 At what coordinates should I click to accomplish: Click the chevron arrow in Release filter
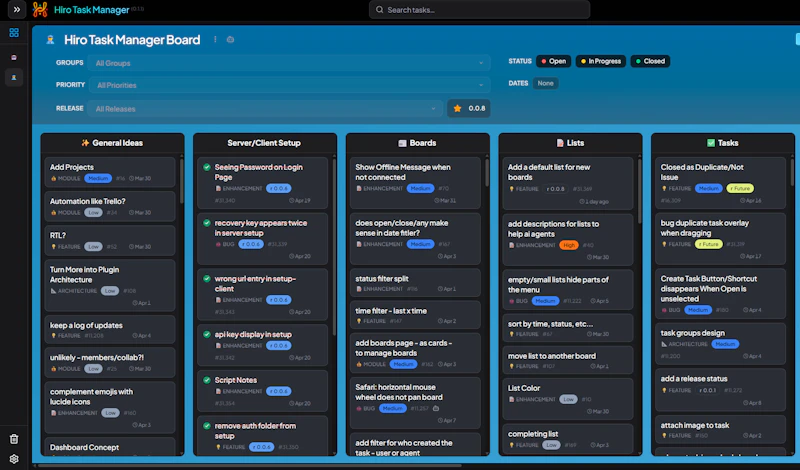click(433, 109)
